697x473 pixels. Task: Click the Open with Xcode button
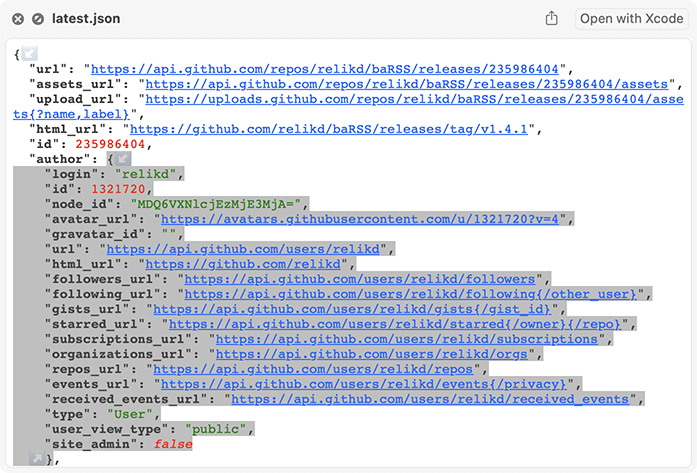point(631,18)
